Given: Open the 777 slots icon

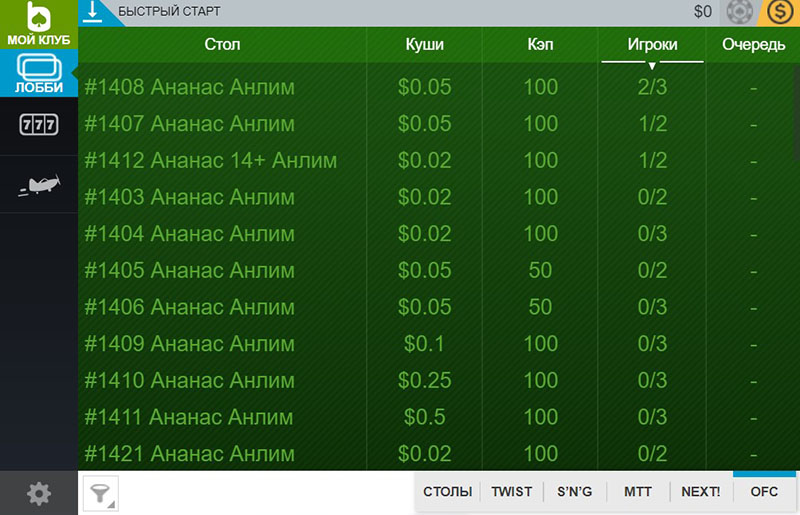Looking at the screenshot, I should [x=39, y=125].
